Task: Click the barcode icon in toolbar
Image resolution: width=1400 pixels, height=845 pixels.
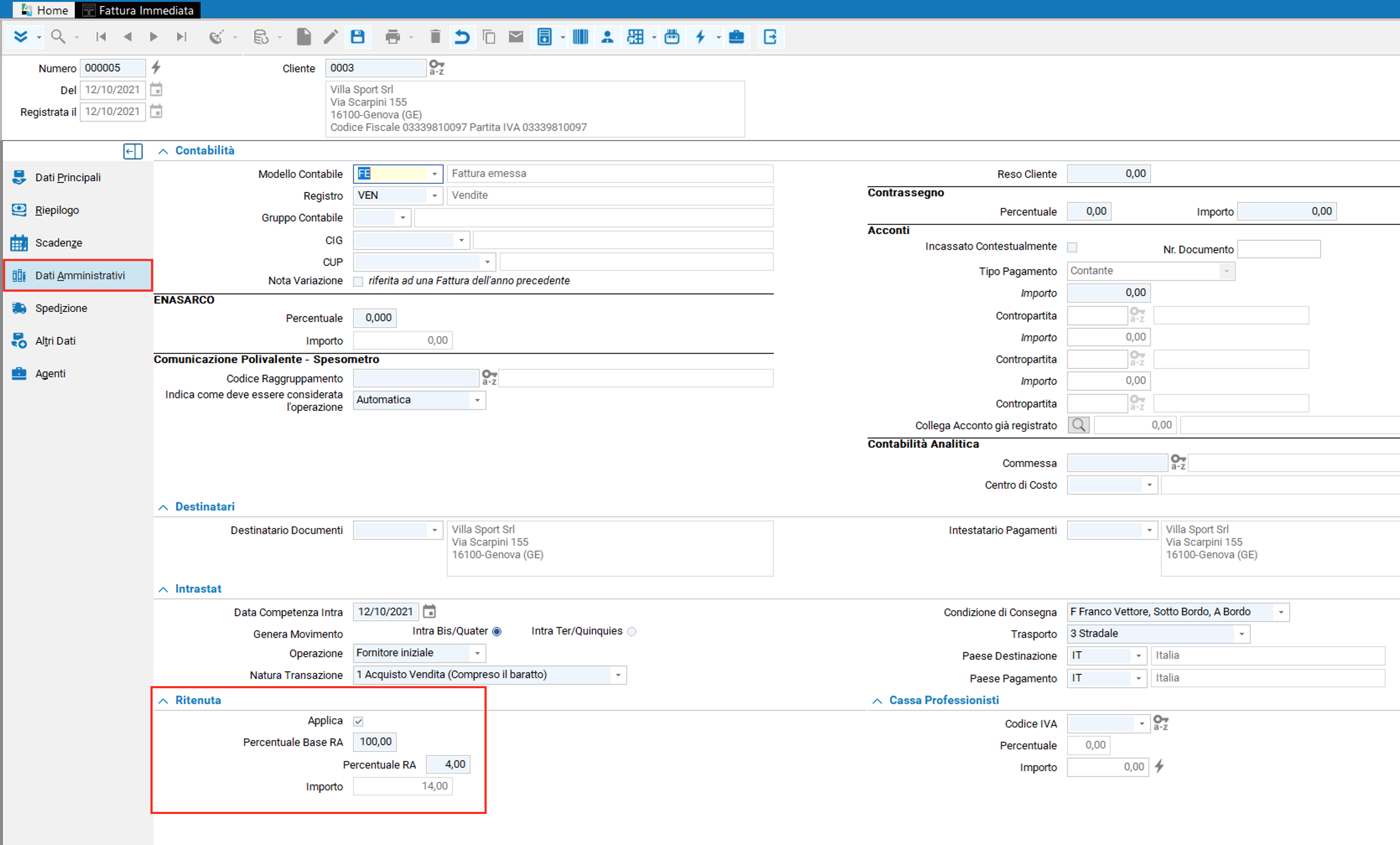Action: click(580, 37)
